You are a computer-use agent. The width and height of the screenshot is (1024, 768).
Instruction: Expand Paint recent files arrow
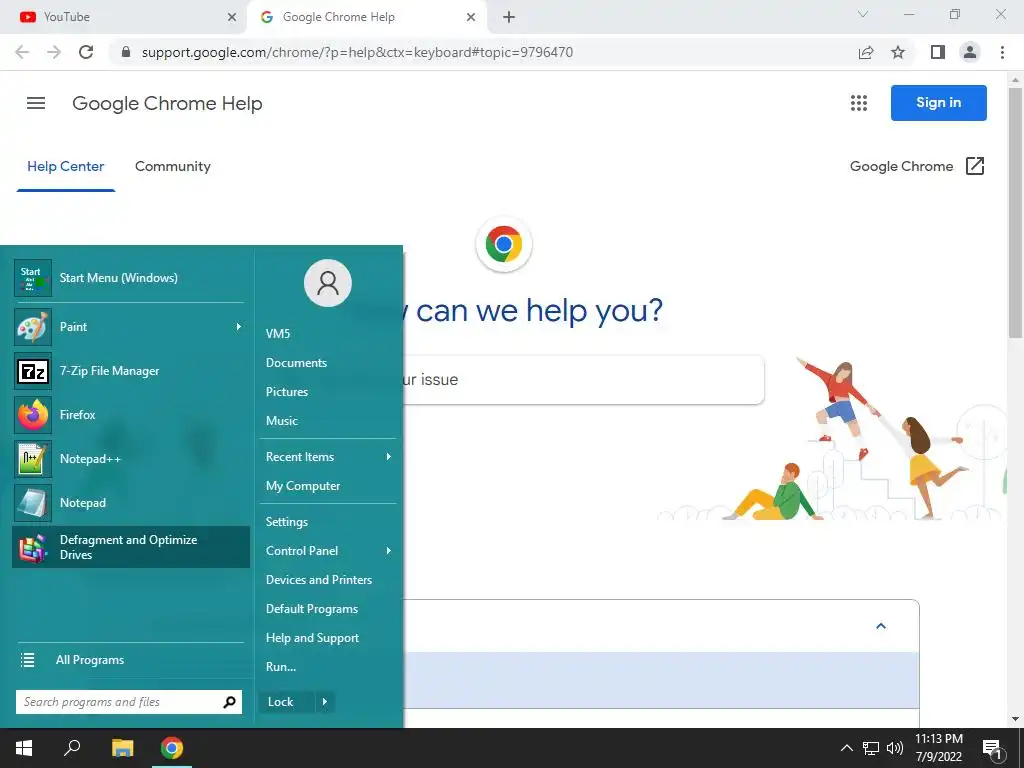click(x=239, y=327)
